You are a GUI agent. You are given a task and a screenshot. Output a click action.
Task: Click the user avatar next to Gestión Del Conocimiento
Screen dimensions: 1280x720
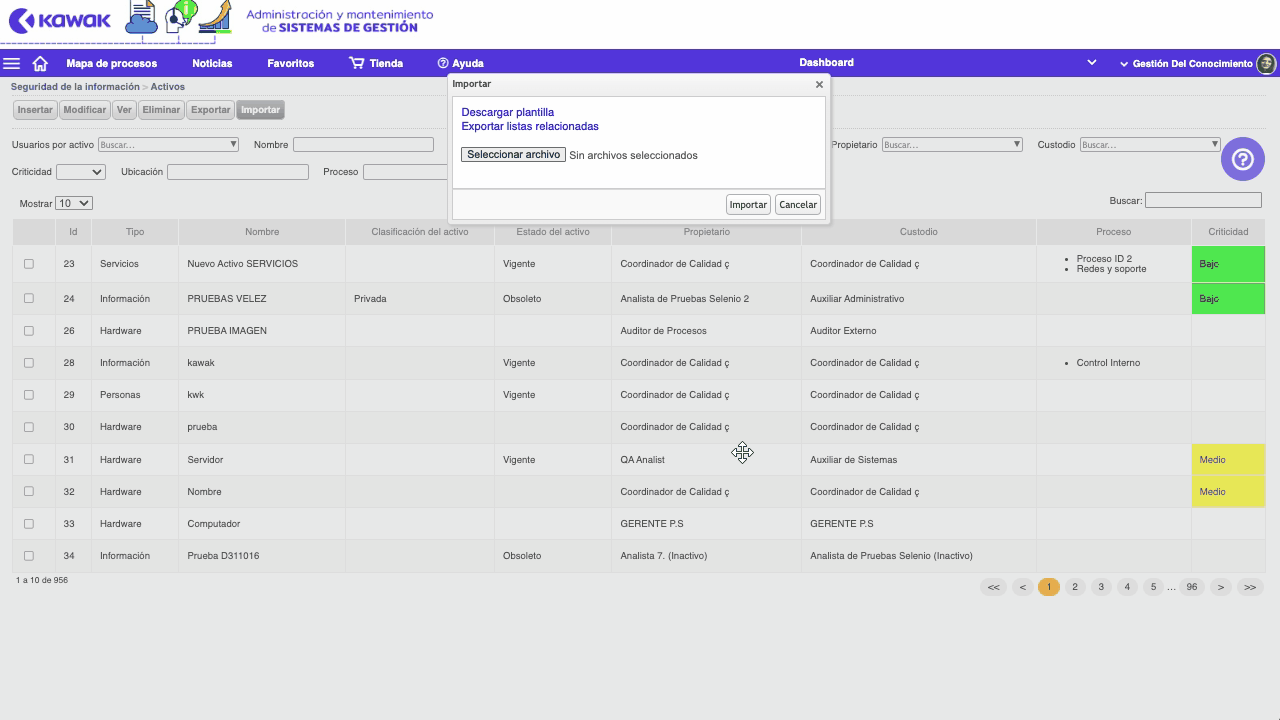[1266, 63]
